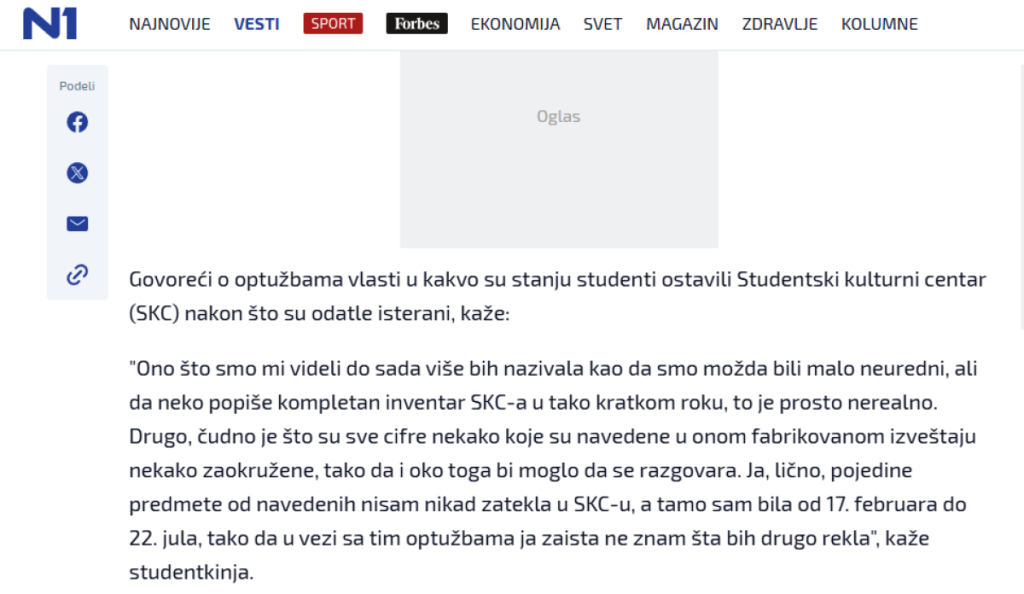The image size is (1024, 594).
Task: Select the VESTI navigation item
Action: 257,24
